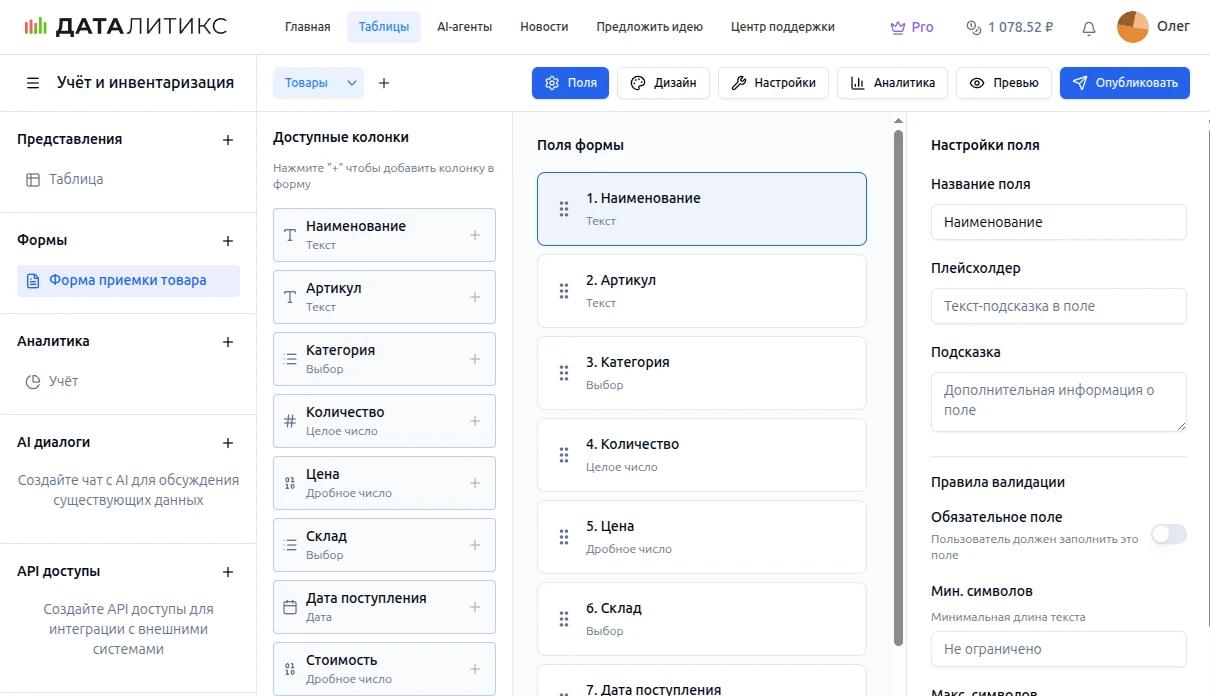Add Количество column using its plus icon

475,421
